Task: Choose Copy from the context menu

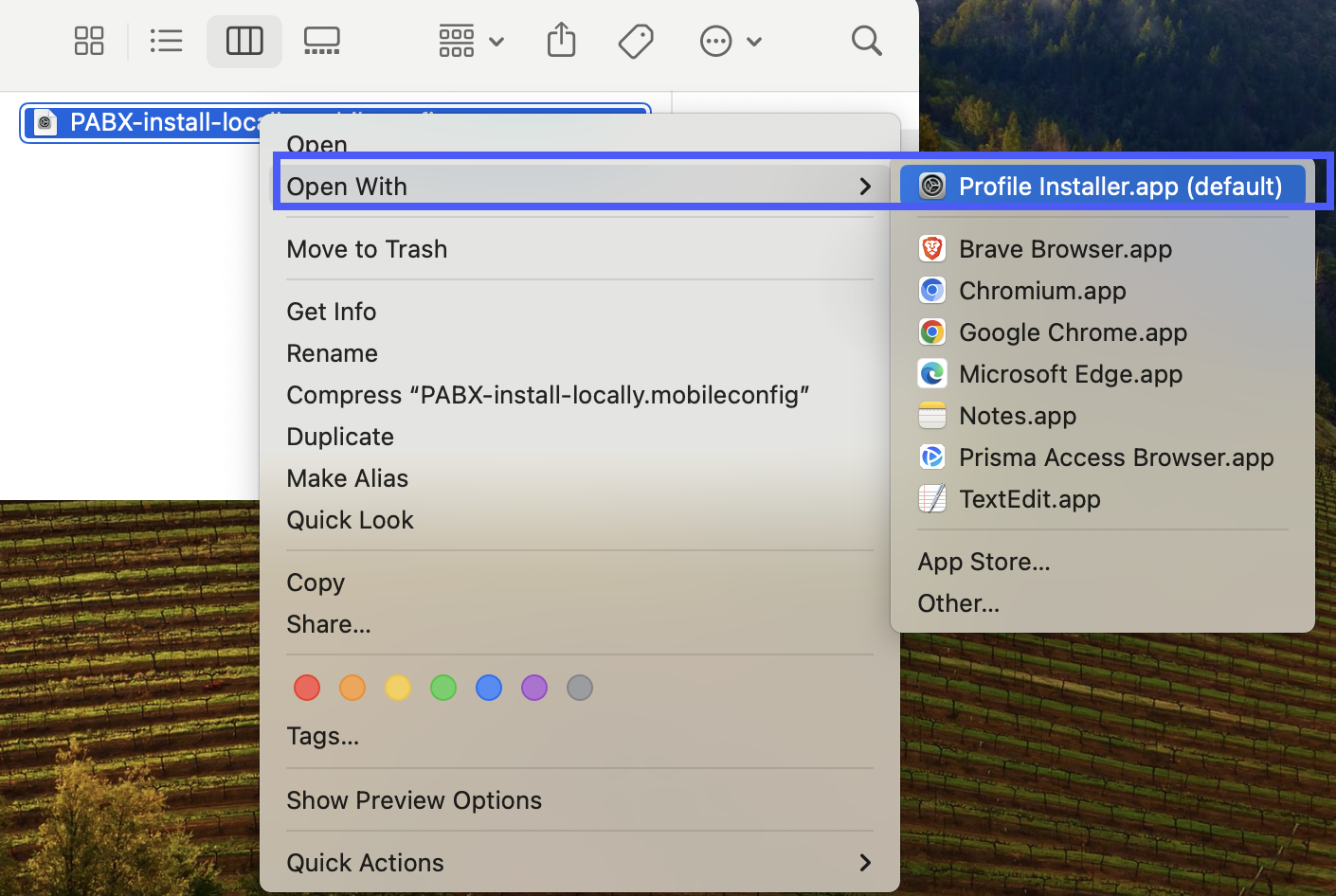Action: [580, 582]
